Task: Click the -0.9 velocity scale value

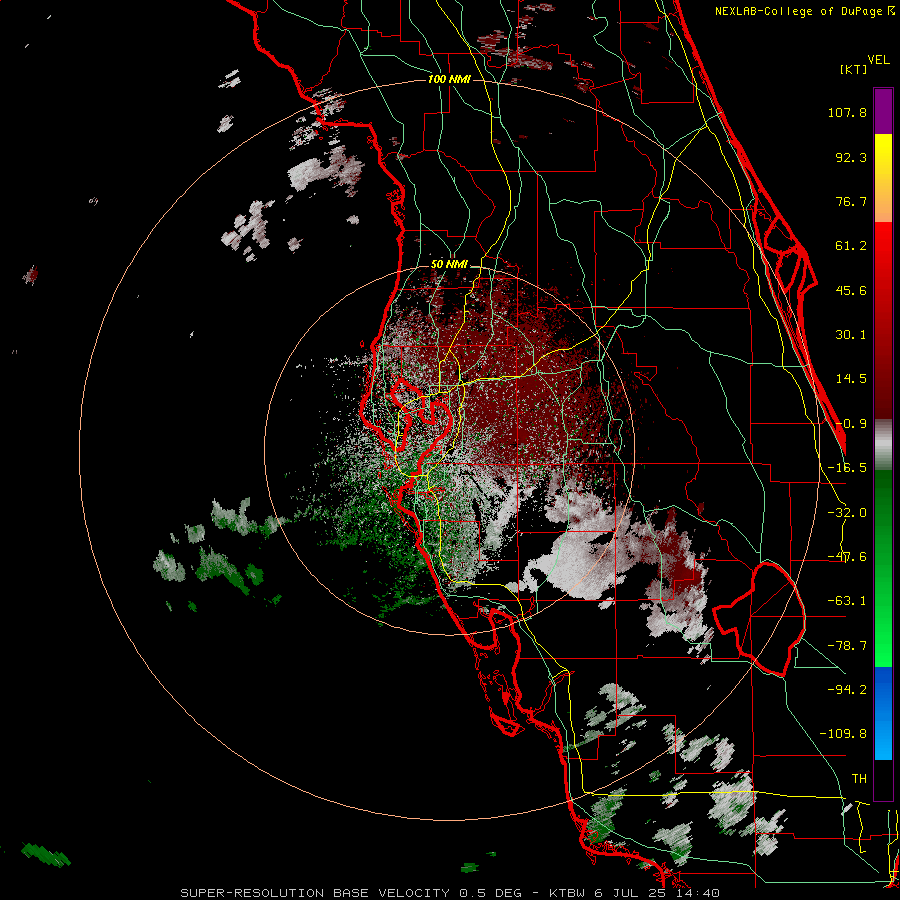Action: 851,424
